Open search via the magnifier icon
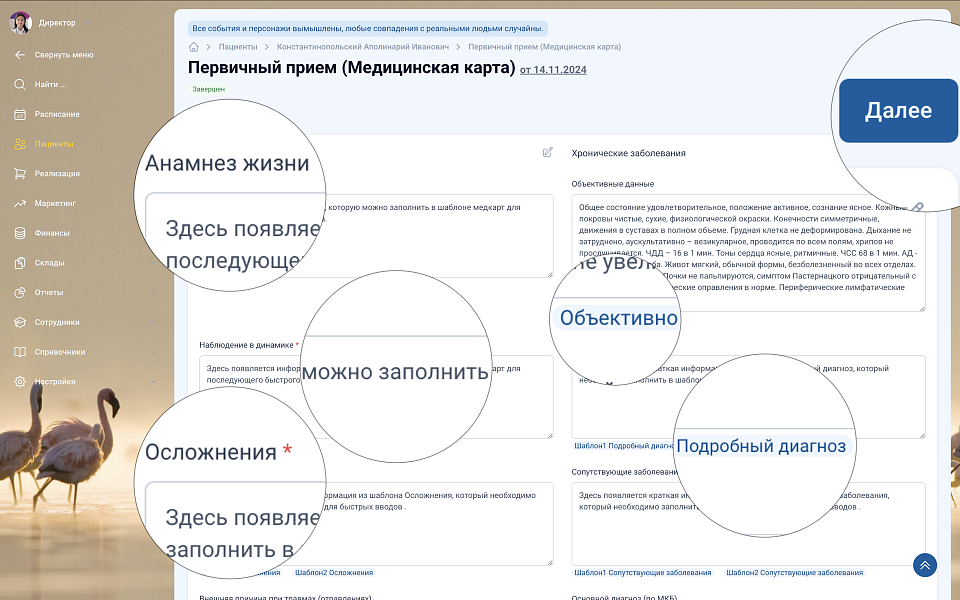 tap(20, 84)
